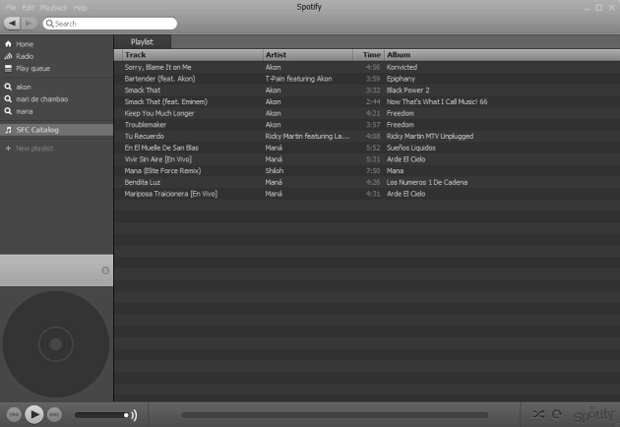This screenshot has width=620, height=427.
Task: Toggle repeat mode
Action: (x=557, y=414)
